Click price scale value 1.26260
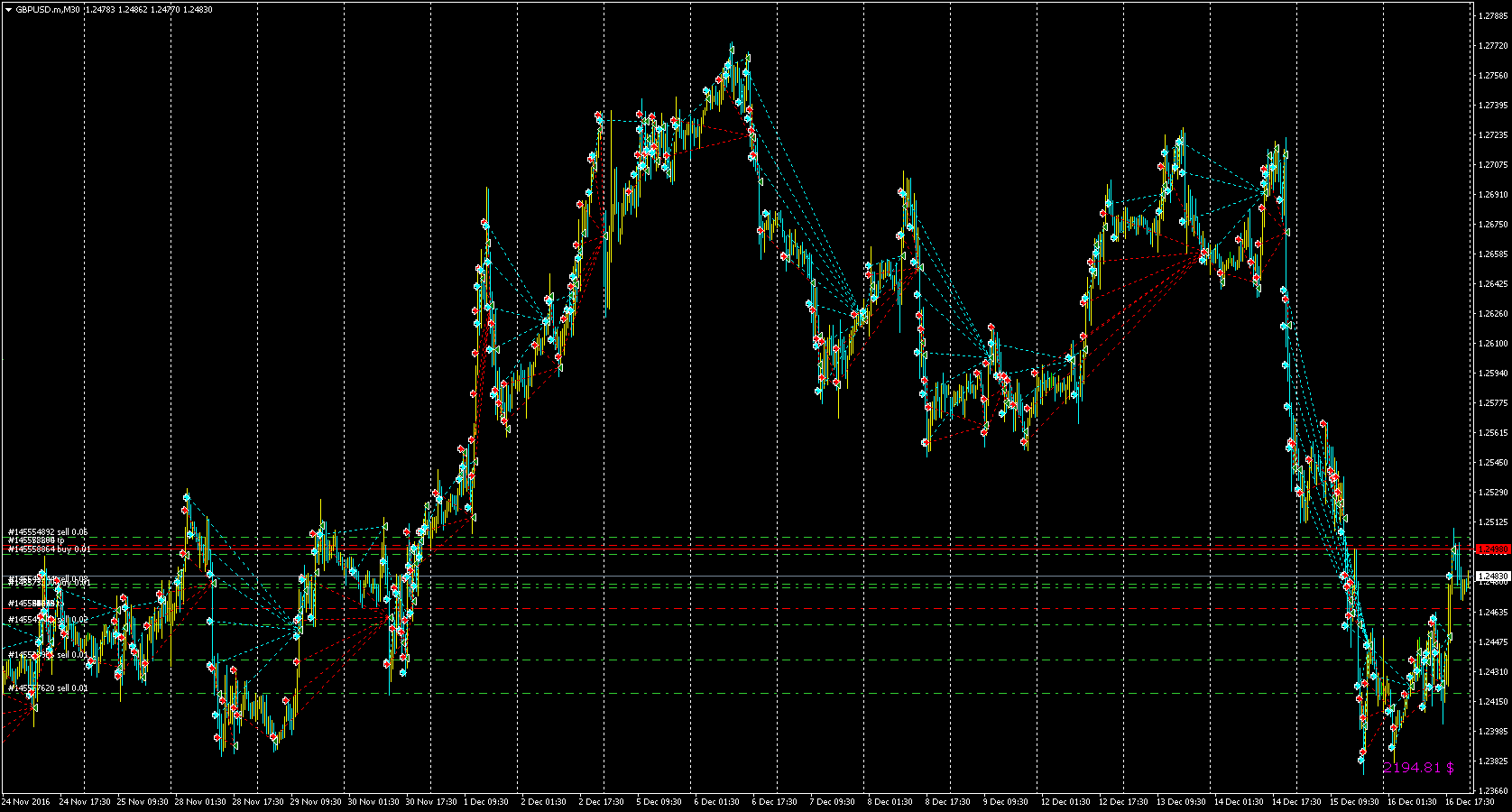The image size is (1512, 812). click(x=1495, y=314)
